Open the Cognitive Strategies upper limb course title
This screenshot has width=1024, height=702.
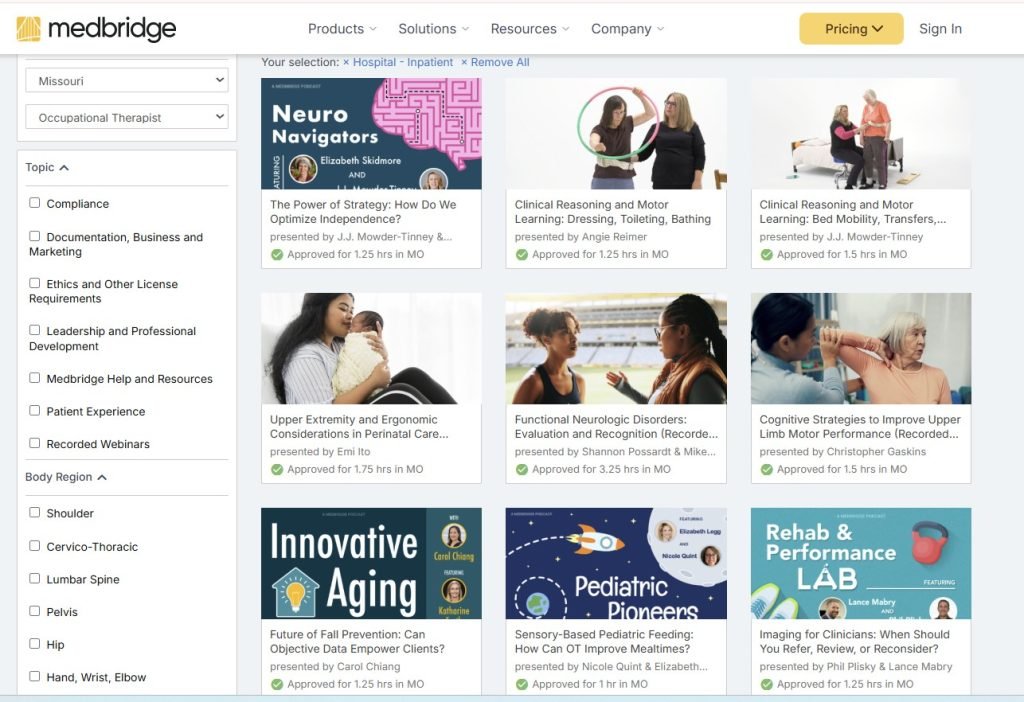point(860,426)
